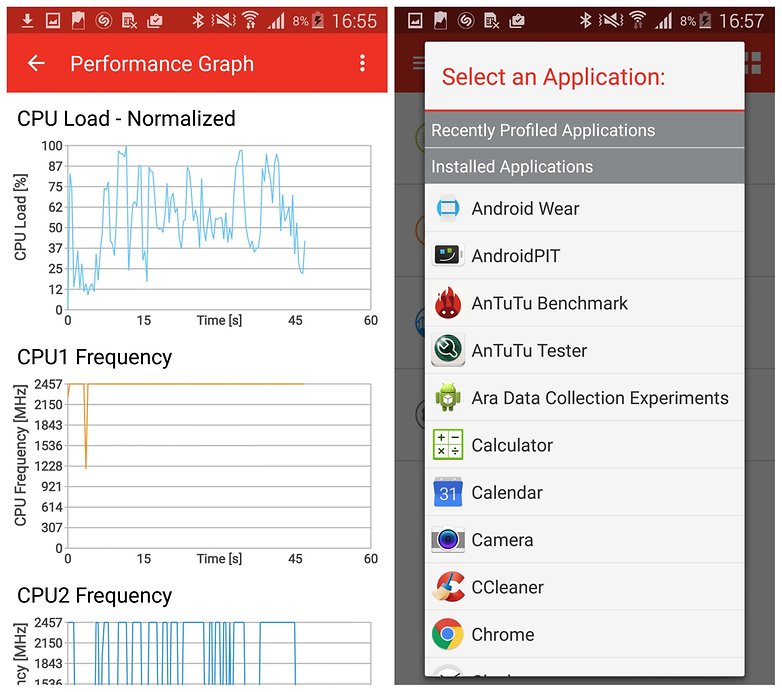
Task: Tap the CPU2 Frequency graph
Action: click(218, 652)
